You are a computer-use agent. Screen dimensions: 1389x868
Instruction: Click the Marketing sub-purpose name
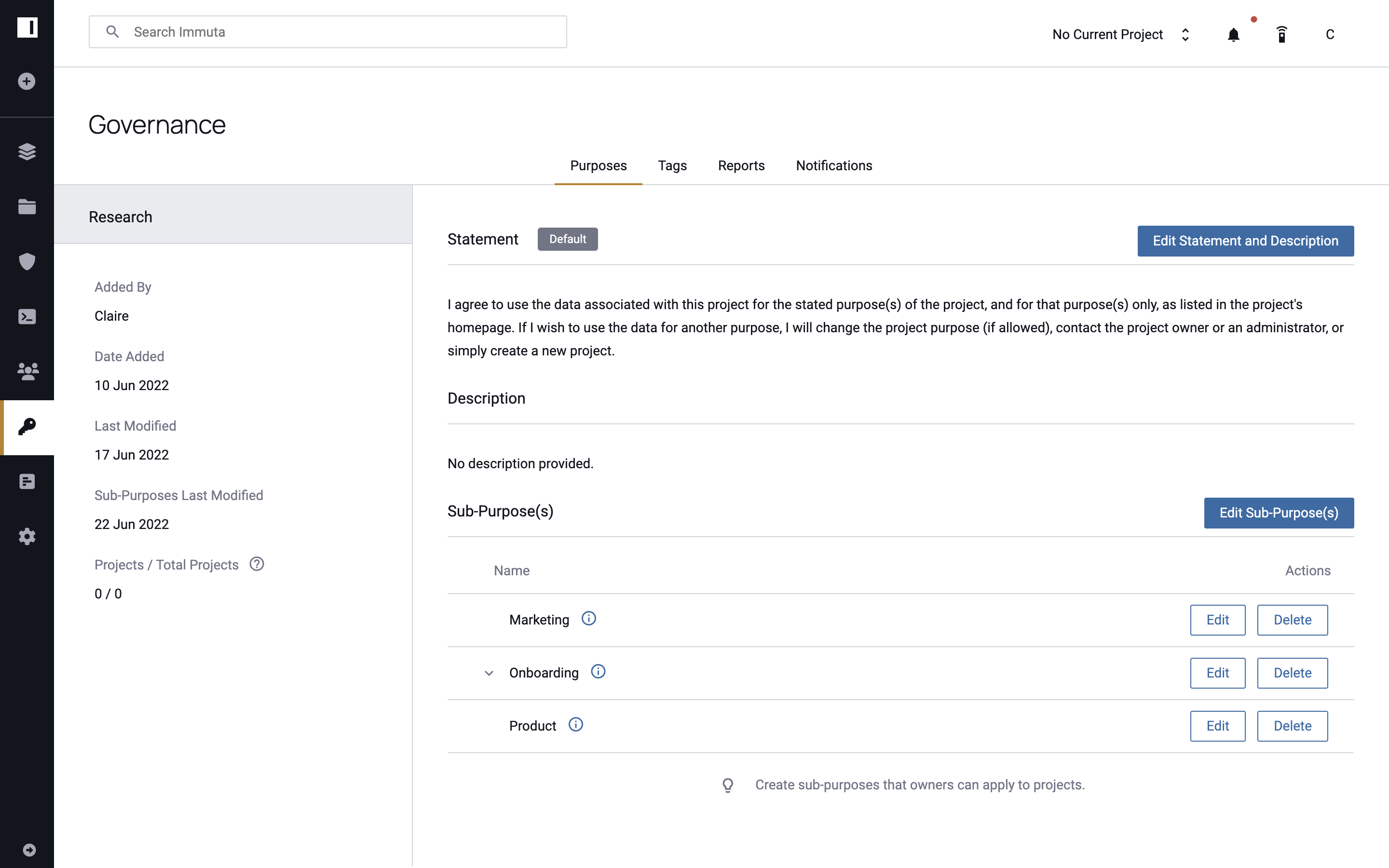click(539, 620)
